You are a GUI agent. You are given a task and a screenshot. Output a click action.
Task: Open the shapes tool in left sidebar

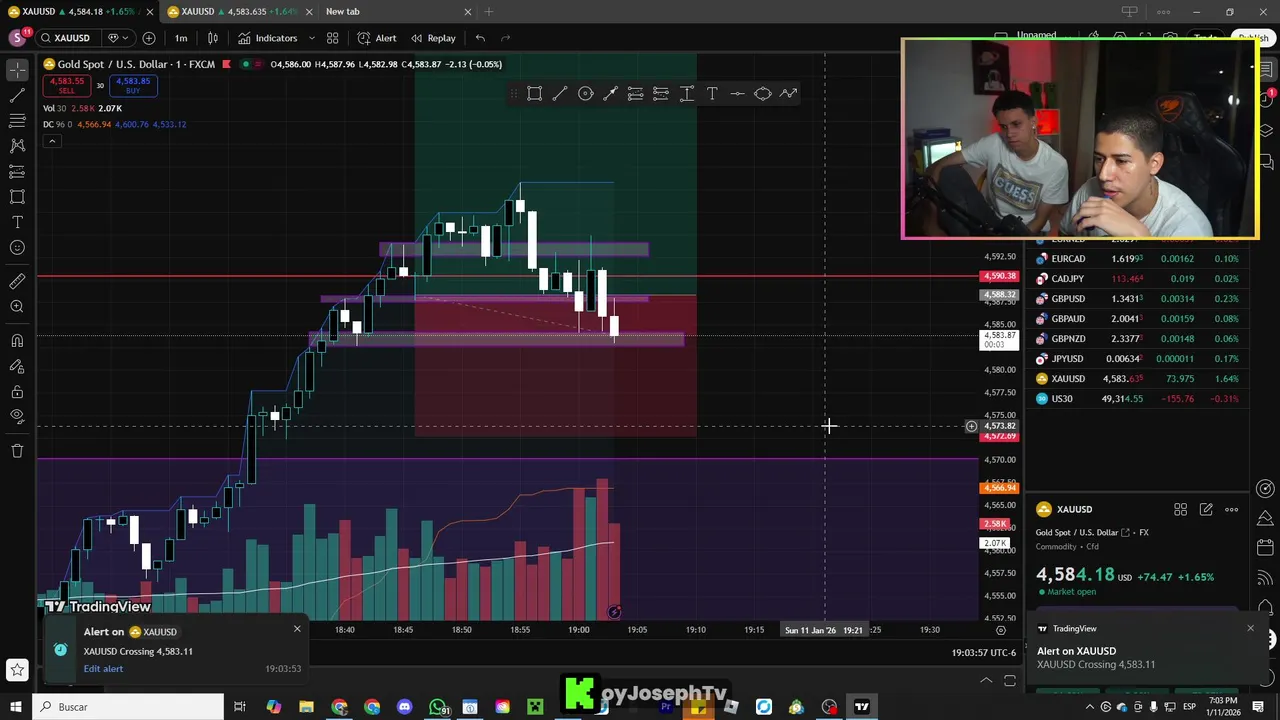[x=17, y=197]
